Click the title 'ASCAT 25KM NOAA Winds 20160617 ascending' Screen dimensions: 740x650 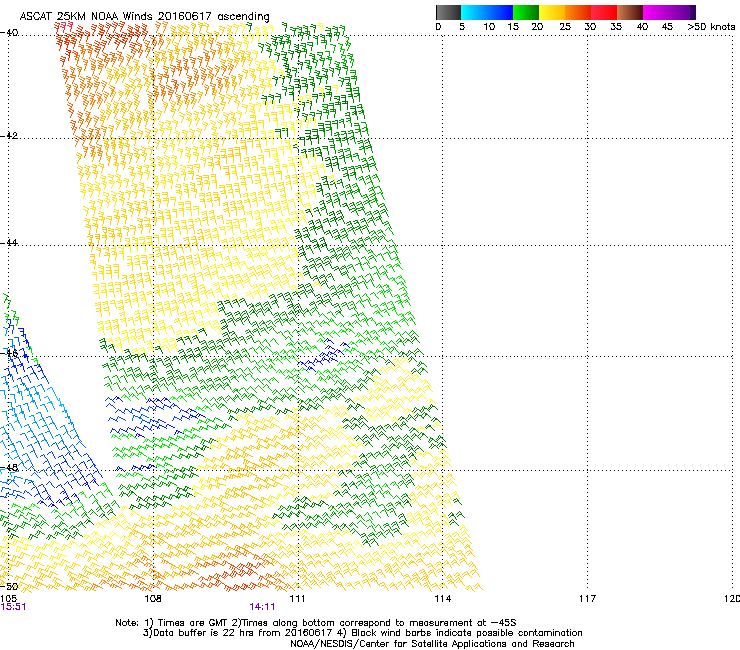tap(144, 17)
